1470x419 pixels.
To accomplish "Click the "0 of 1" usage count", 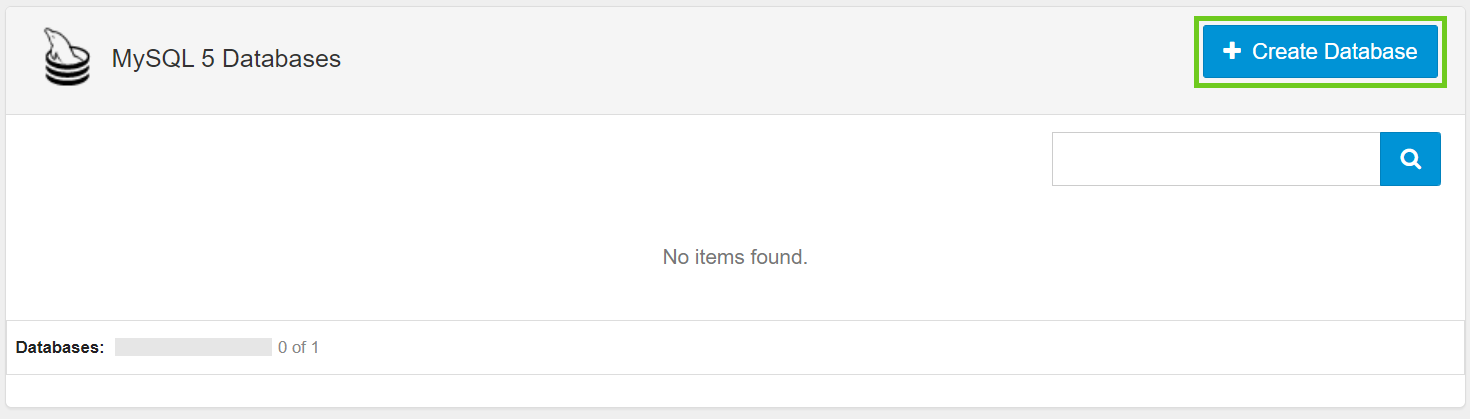I will click(x=299, y=348).
